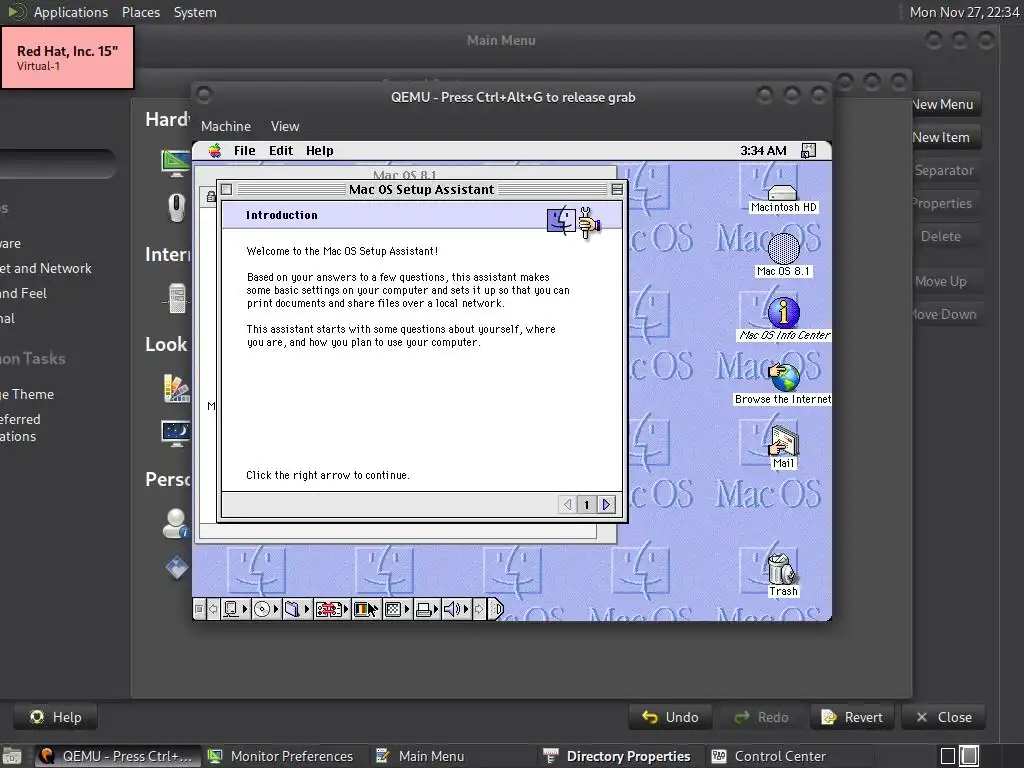Screen dimensions: 1024x768
Task: Open the Mac OS File menu
Action: [x=245, y=151]
